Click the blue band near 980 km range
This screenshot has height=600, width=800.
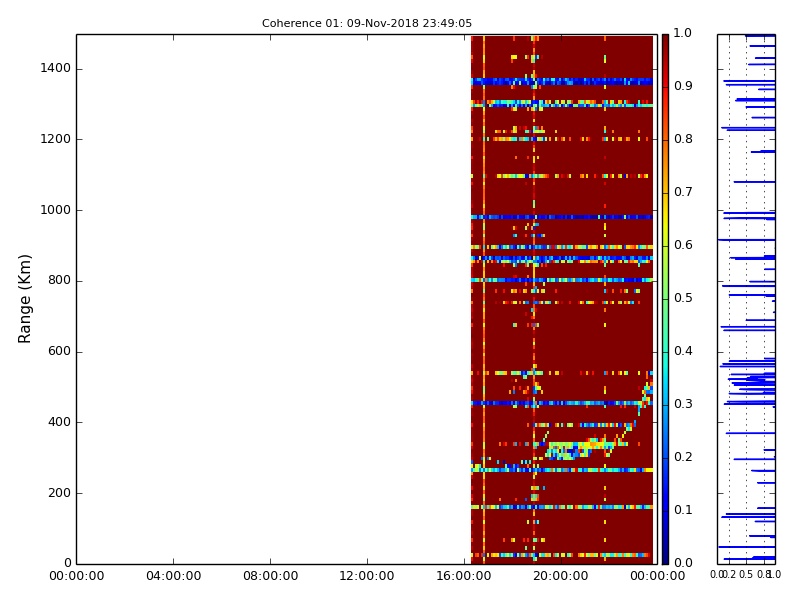point(562,217)
